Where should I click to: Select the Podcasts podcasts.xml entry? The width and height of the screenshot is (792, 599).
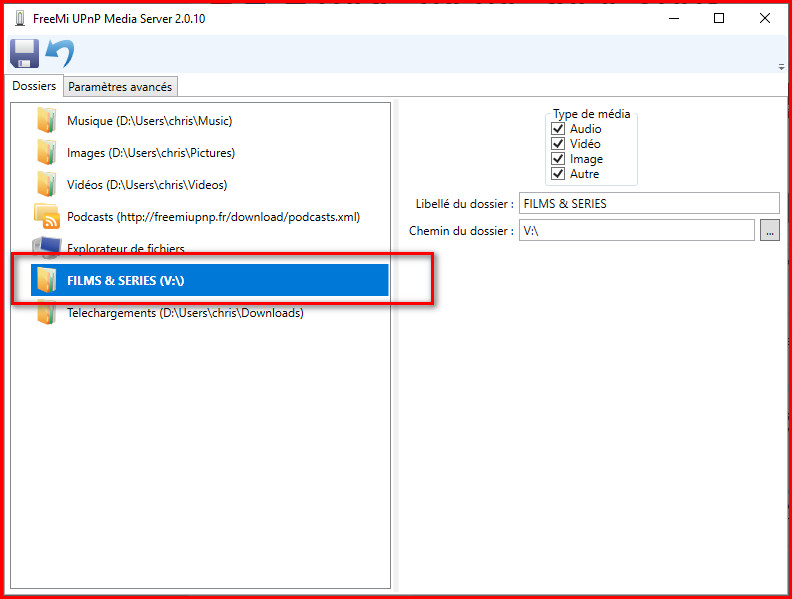pyautogui.click(x=214, y=217)
